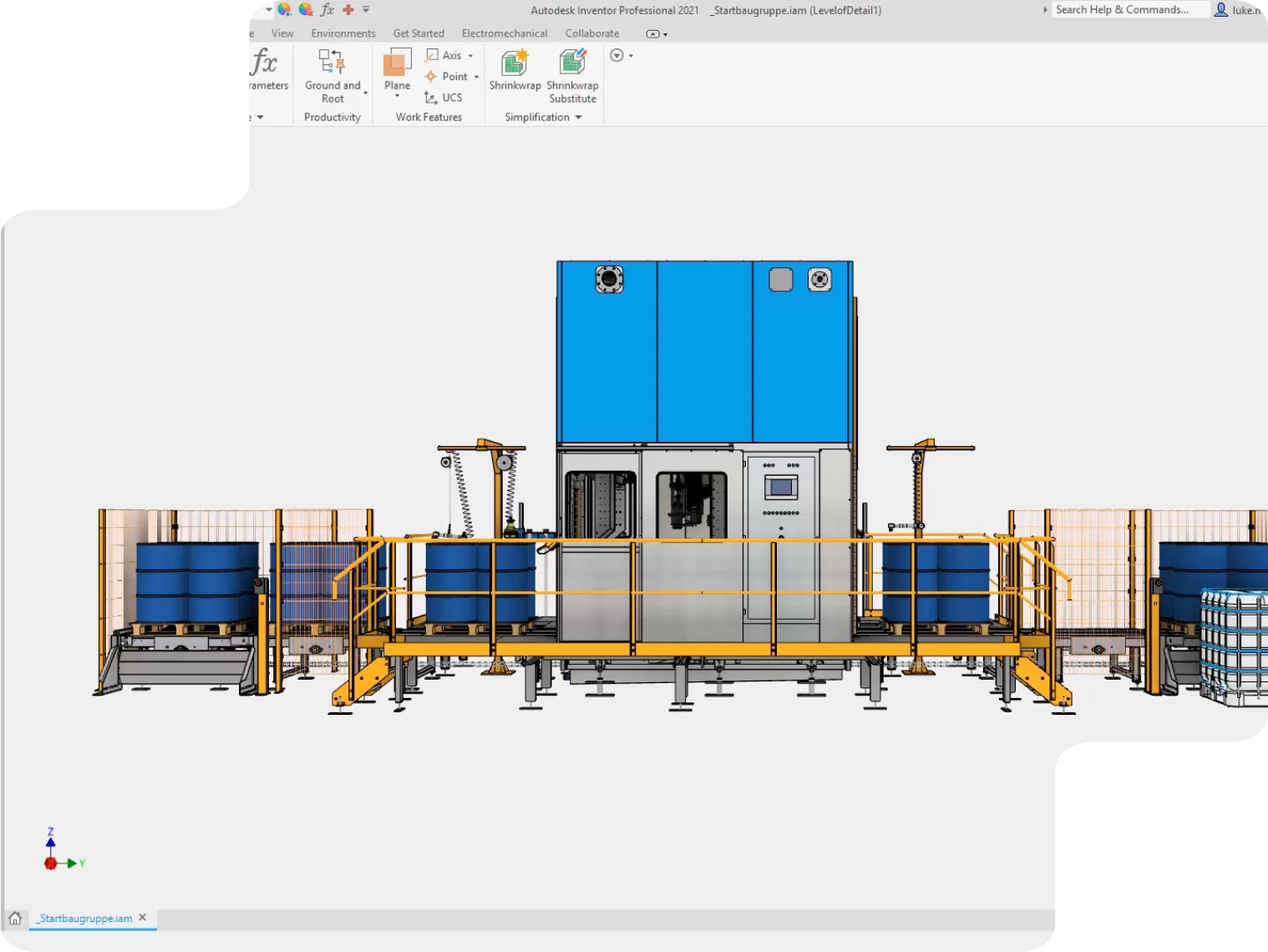Launch the Shrinkwrap simplification tool
Viewport: 1268px width, 952px height.
(513, 67)
